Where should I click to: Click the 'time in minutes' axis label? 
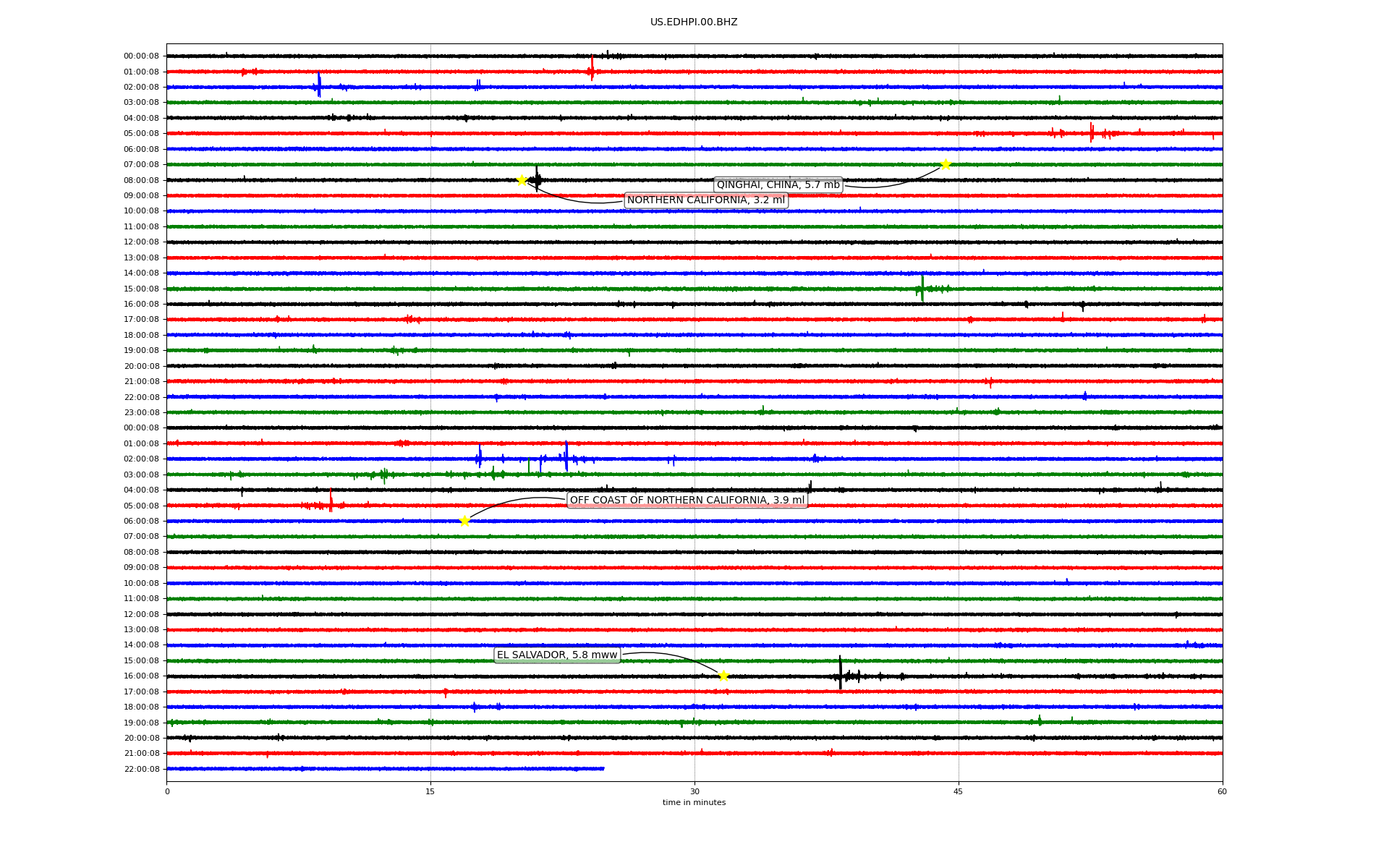[x=694, y=802]
